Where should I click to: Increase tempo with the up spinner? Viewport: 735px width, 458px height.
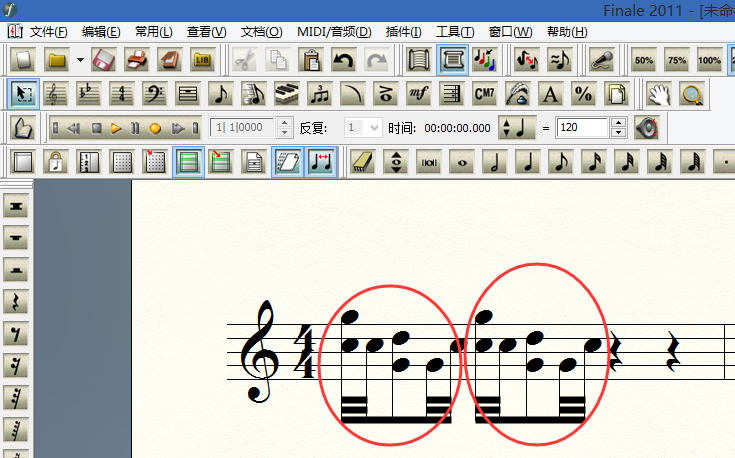[x=619, y=123]
